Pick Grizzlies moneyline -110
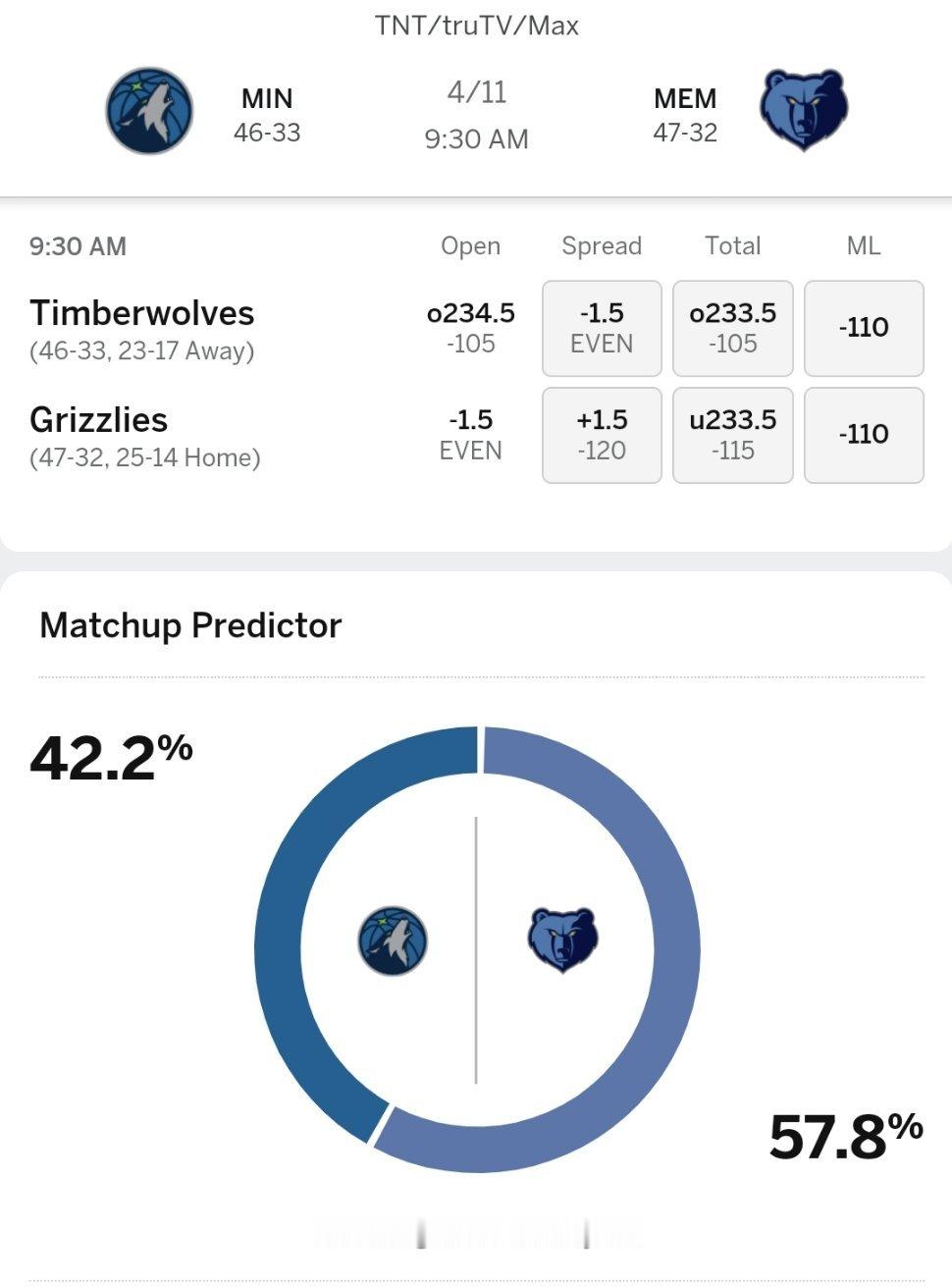 point(864,435)
